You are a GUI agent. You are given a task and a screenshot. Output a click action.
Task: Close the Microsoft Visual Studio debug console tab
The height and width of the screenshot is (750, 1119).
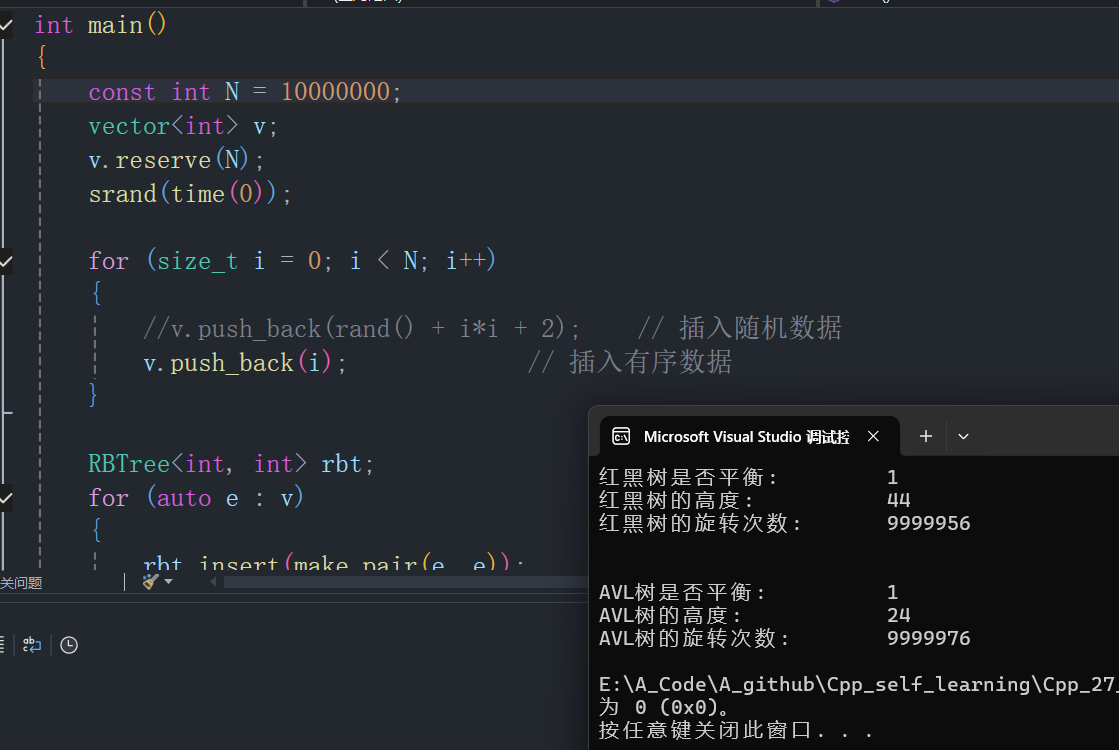tap(873, 436)
